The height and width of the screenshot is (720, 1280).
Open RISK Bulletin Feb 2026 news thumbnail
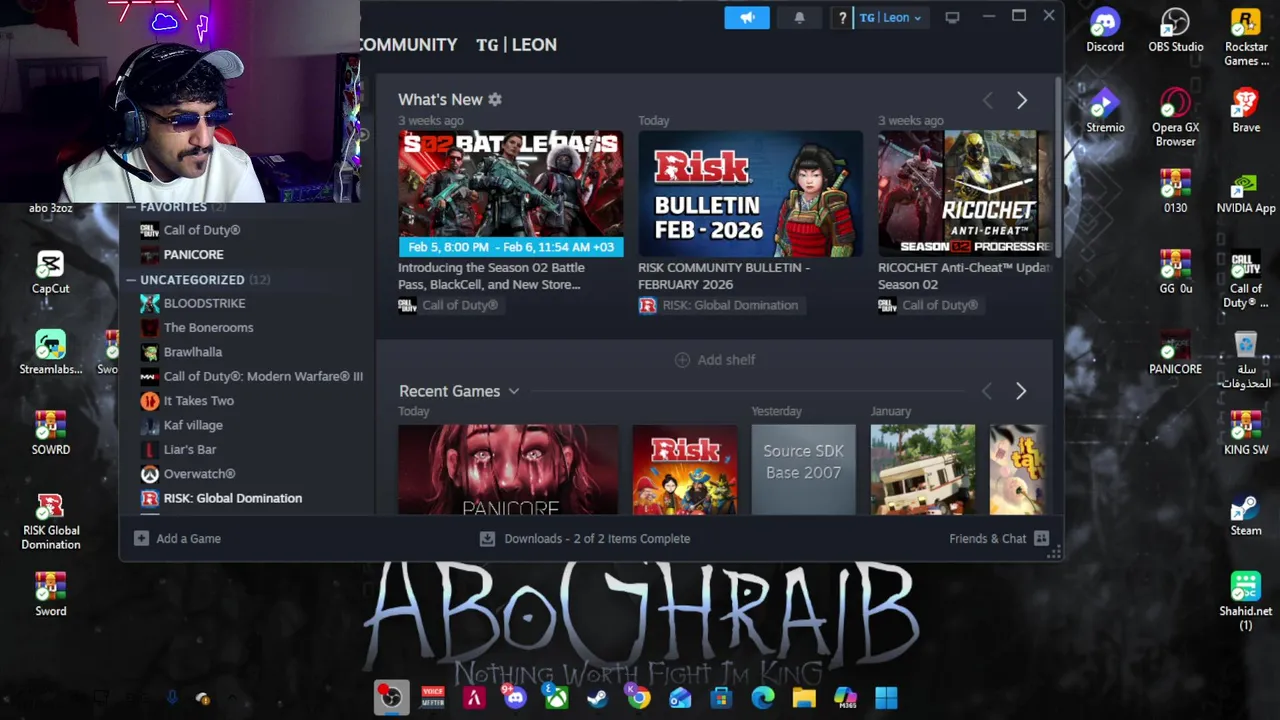750,193
